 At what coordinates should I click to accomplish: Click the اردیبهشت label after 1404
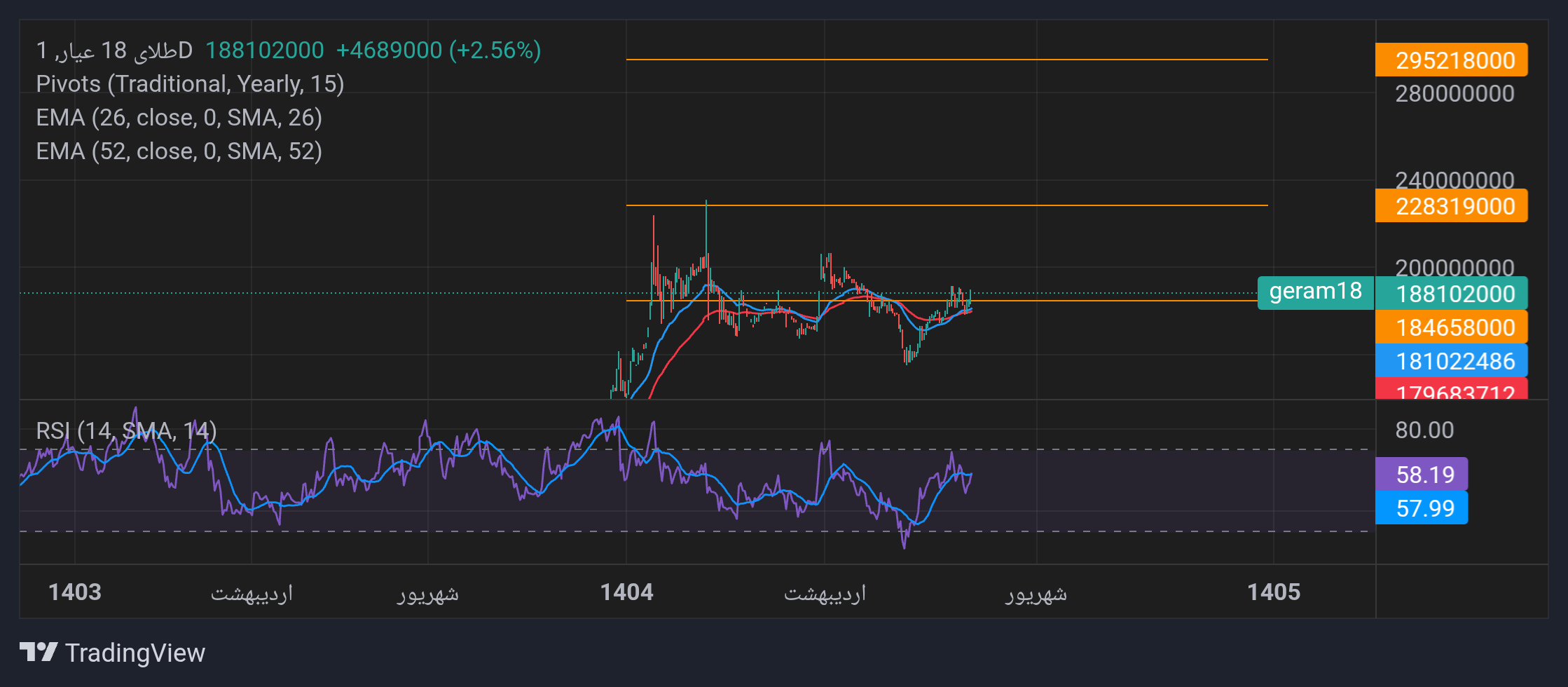825,594
